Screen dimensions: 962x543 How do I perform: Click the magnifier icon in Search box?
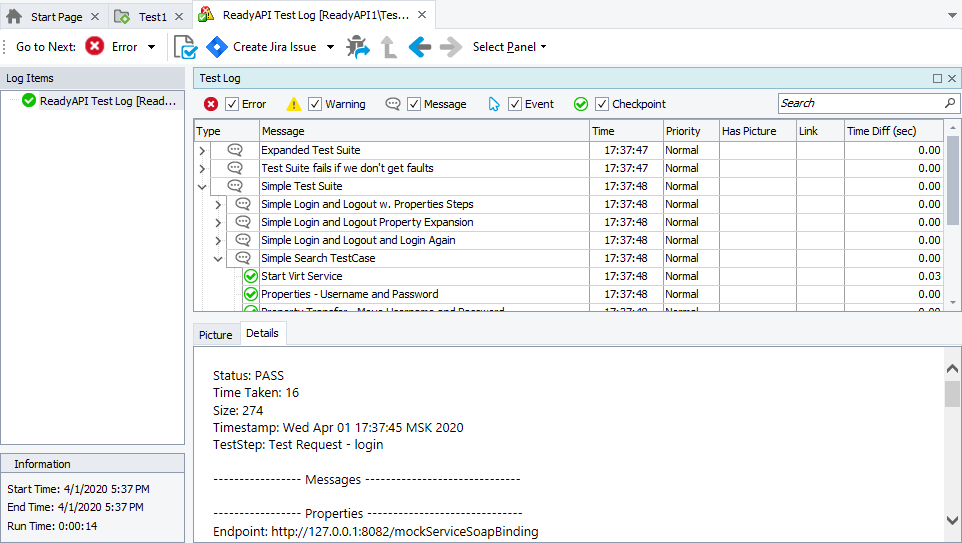coord(950,103)
